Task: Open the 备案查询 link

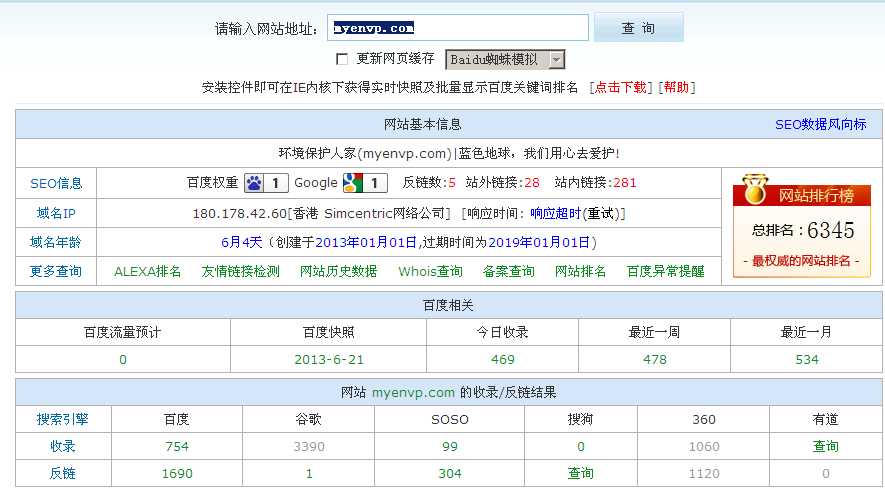Action: coord(509,271)
